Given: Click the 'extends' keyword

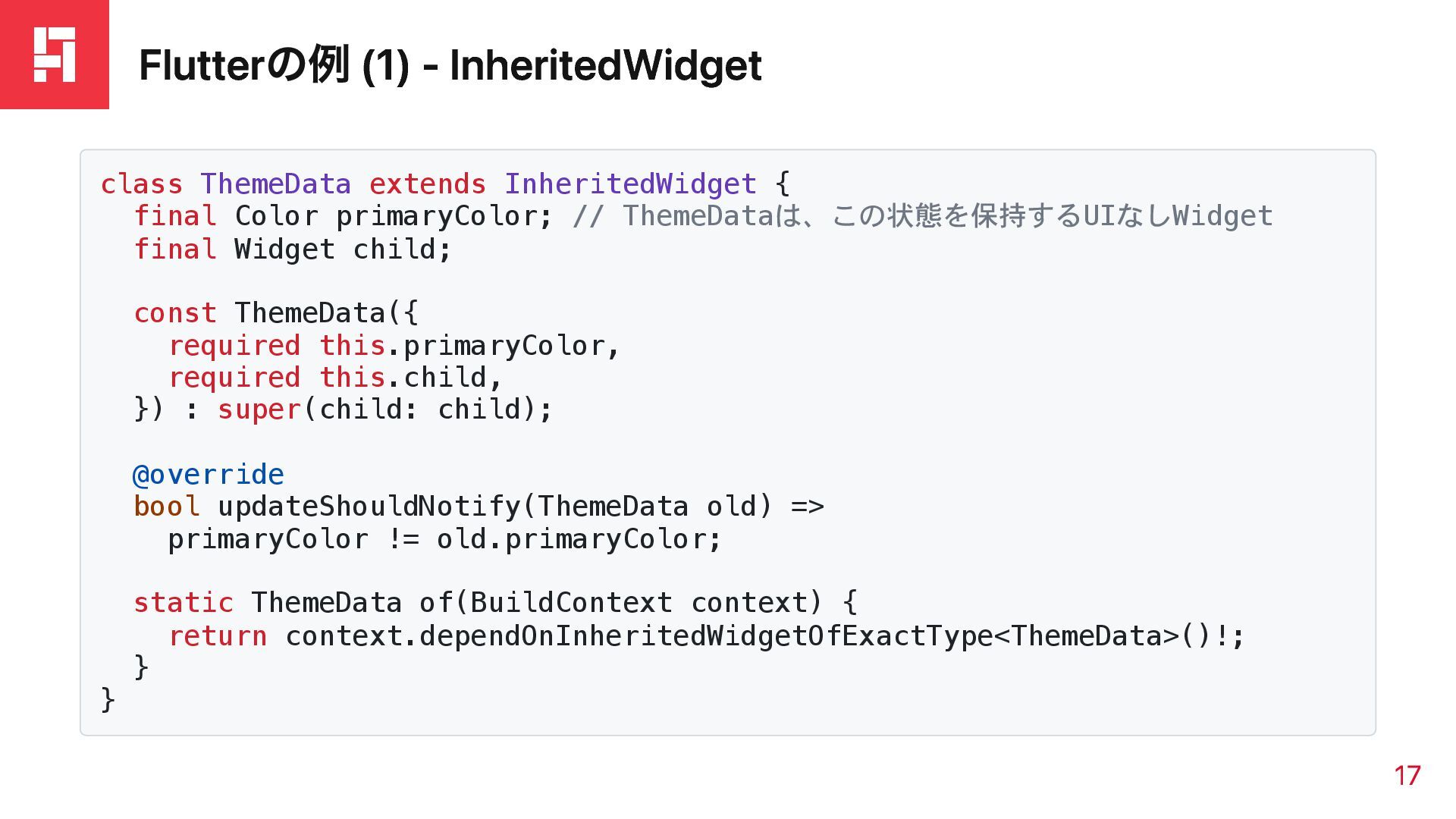Looking at the screenshot, I should 427,184.
